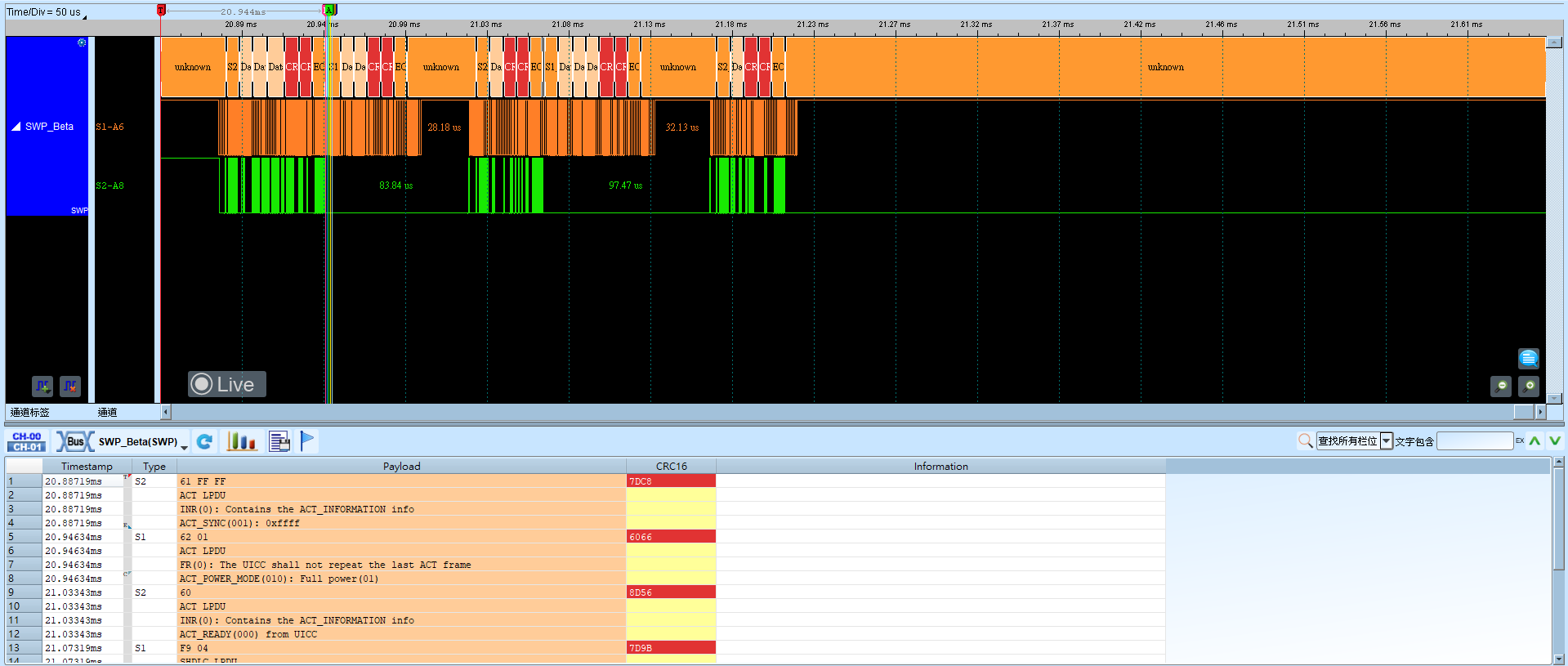Zoom in with the plus magnifier
The height and width of the screenshot is (666, 1568).
1529,386
